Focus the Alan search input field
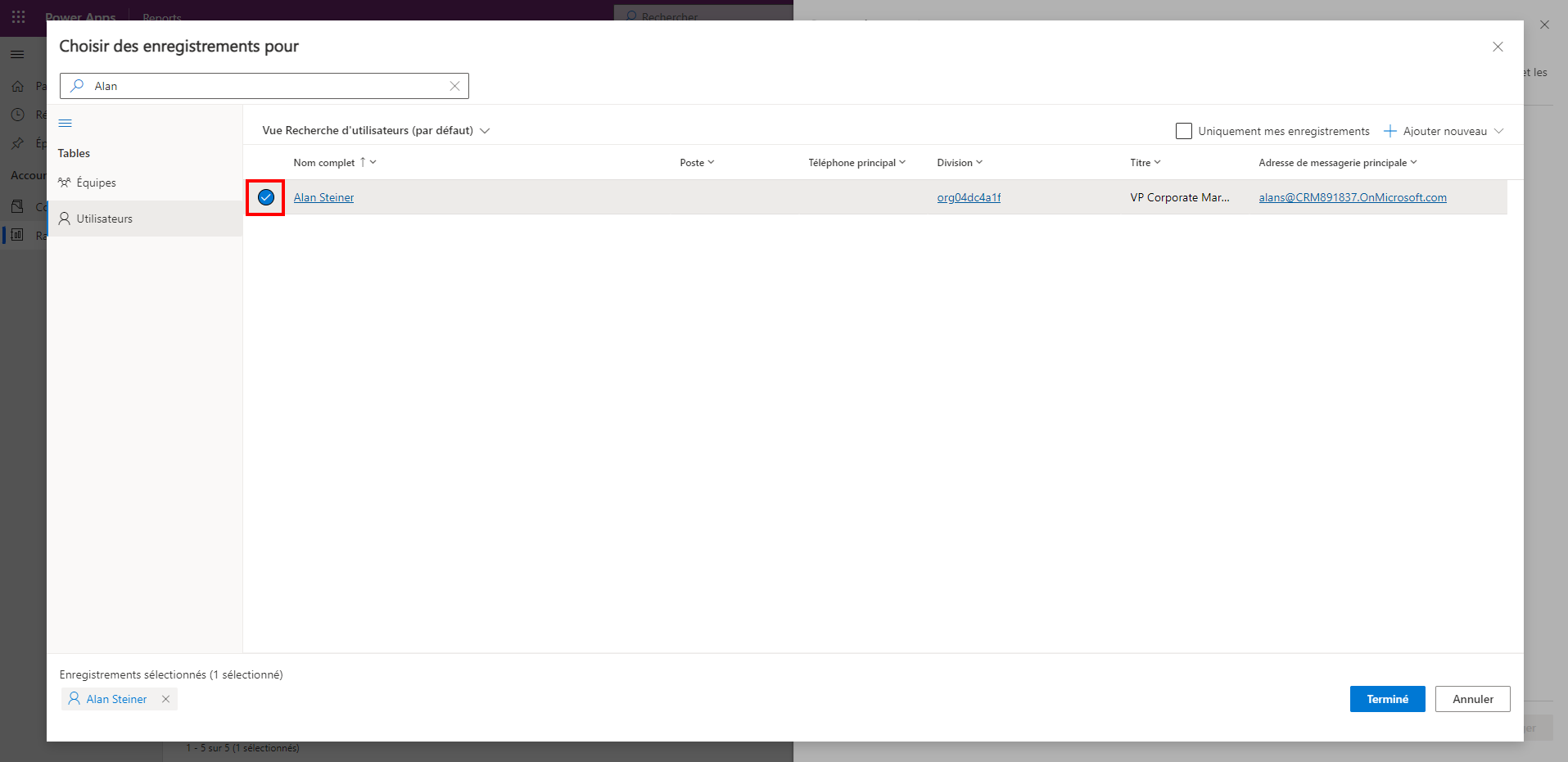1568x762 pixels. [264, 86]
